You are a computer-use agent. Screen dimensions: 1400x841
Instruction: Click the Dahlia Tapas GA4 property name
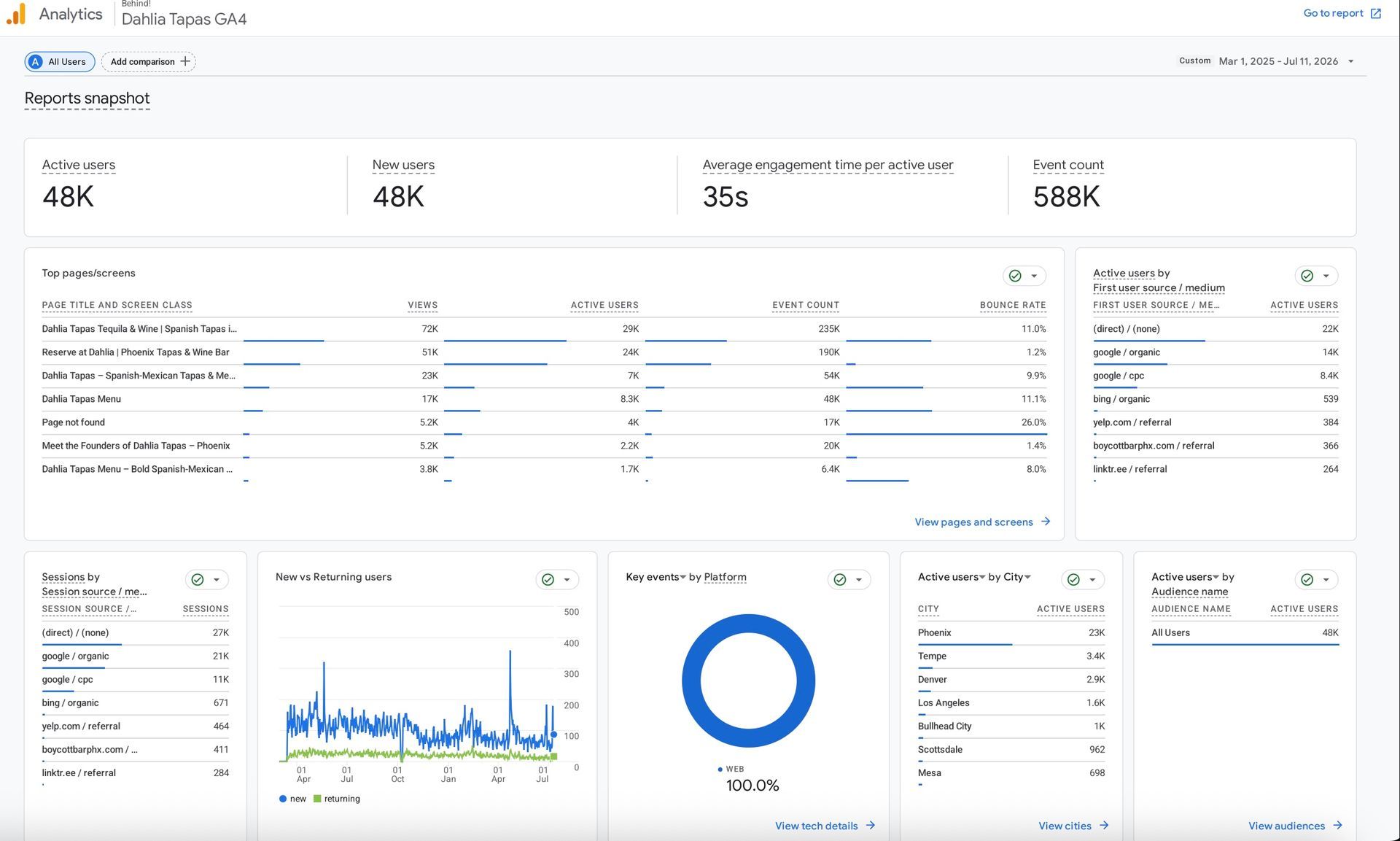click(x=184, y=19)
